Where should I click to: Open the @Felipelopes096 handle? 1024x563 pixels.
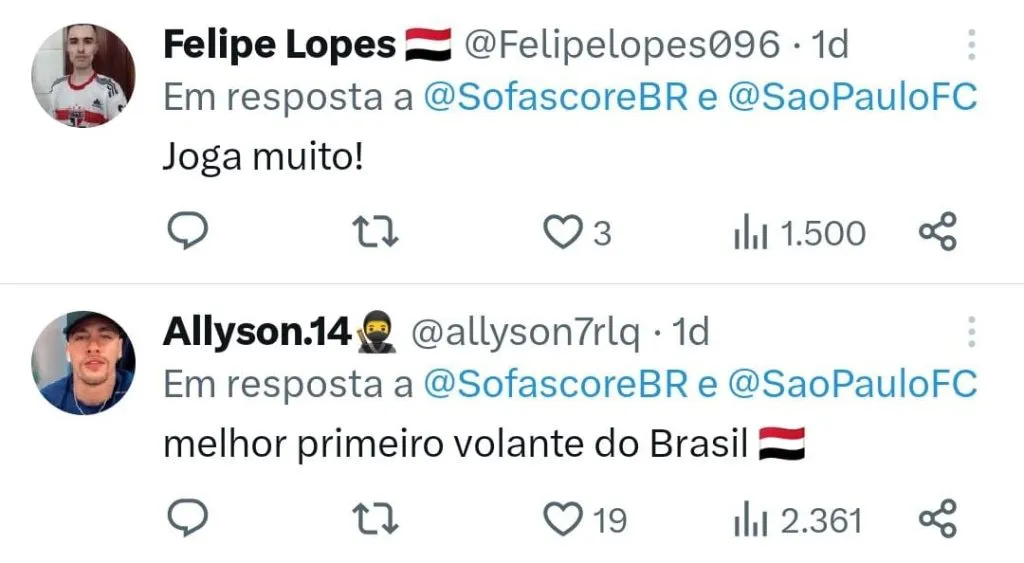[622, 45]
